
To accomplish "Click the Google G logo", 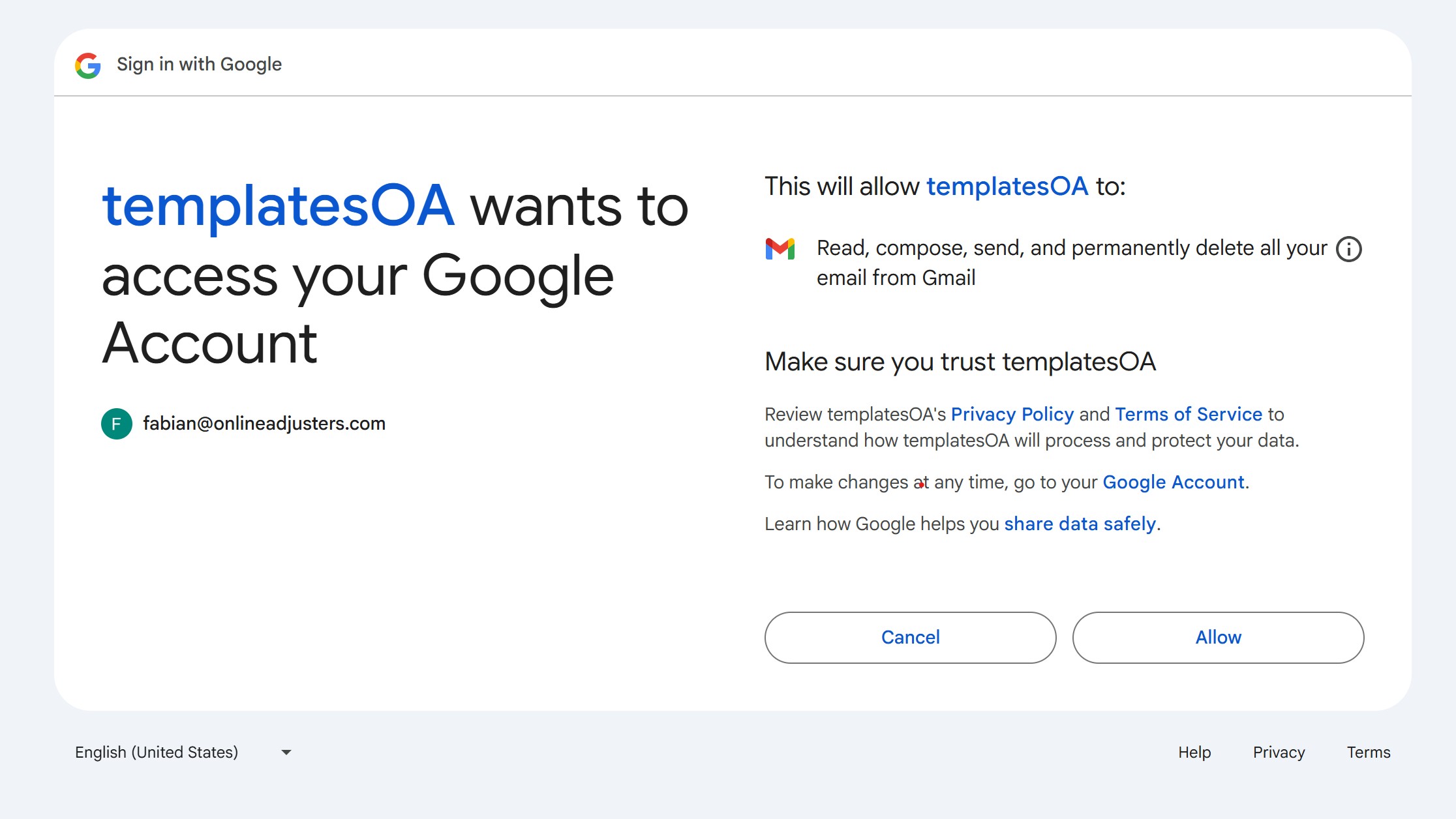I will tap(88, 65).
